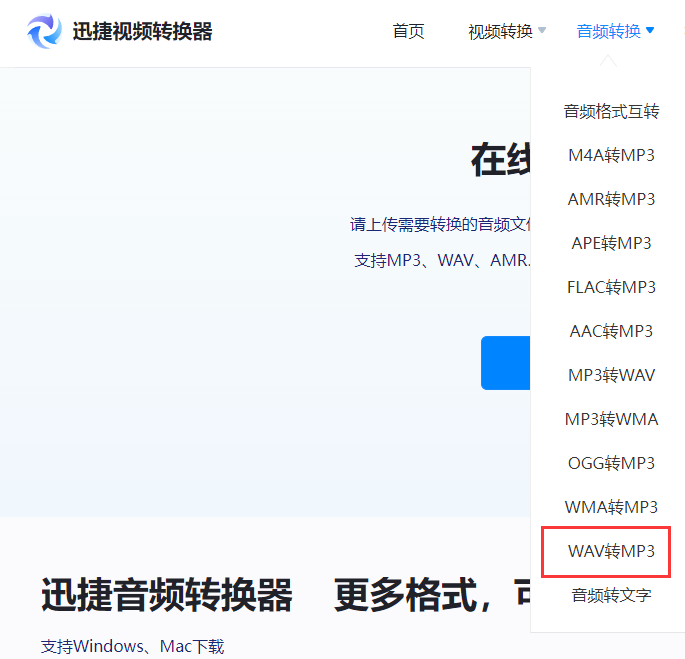Image resolution: width=685 pixels, height=659 pixels.
Task: Click the 支持Windows、Mac下载 text
Action: [132, 646]
